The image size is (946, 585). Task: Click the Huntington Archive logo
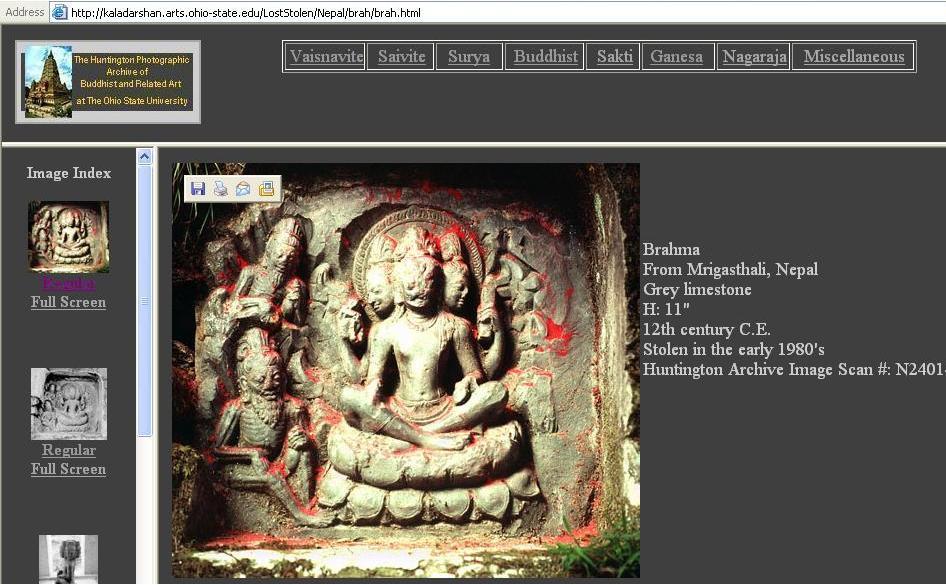pyautogui.click(x=108, y=82)
